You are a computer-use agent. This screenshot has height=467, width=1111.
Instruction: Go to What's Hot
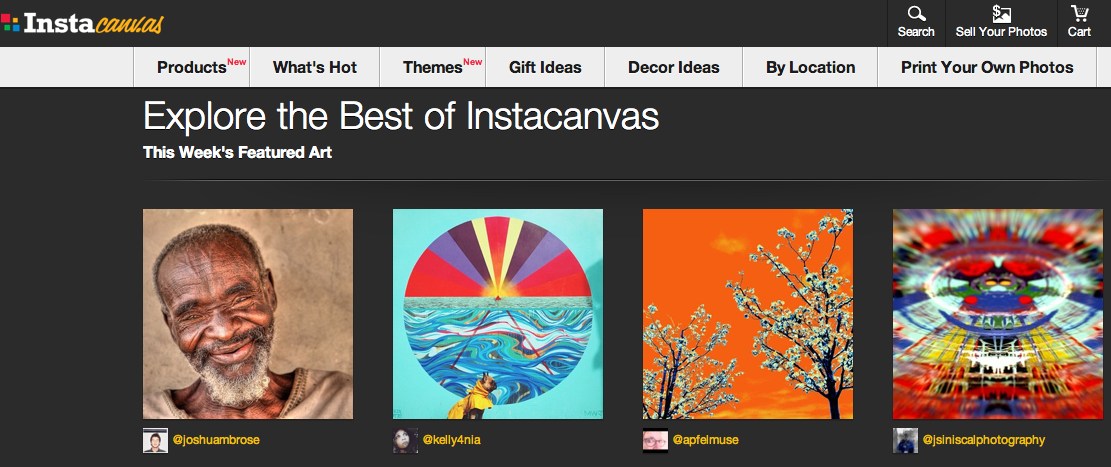315,67
